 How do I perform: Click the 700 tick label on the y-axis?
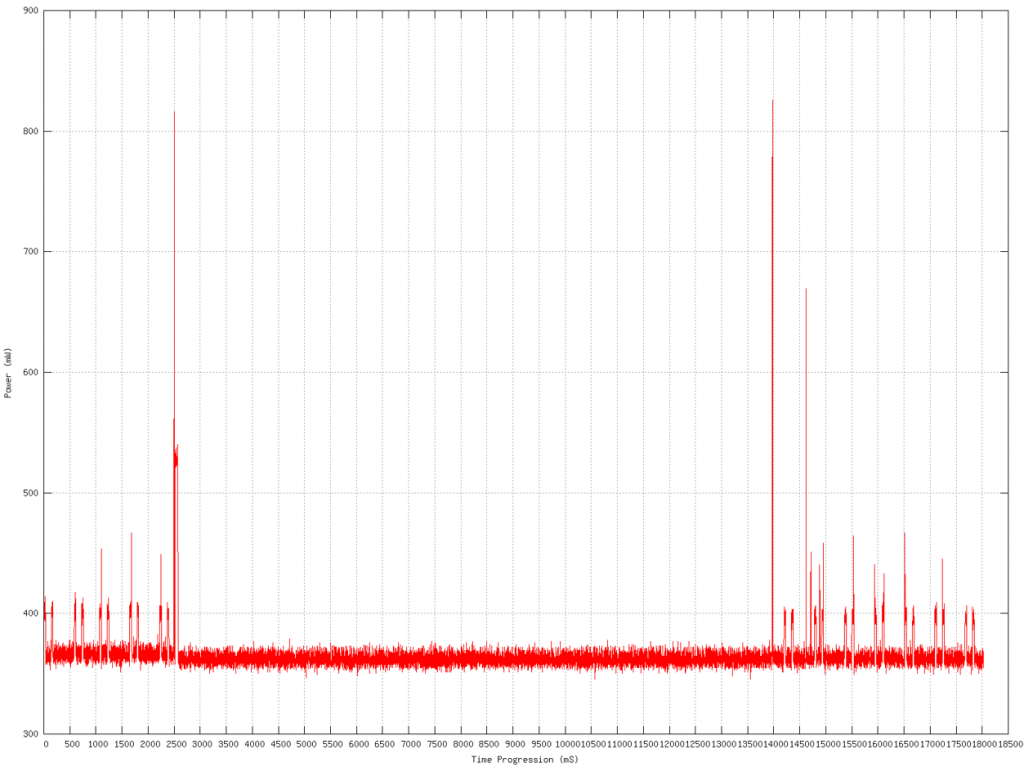click(x=30, y=252)
